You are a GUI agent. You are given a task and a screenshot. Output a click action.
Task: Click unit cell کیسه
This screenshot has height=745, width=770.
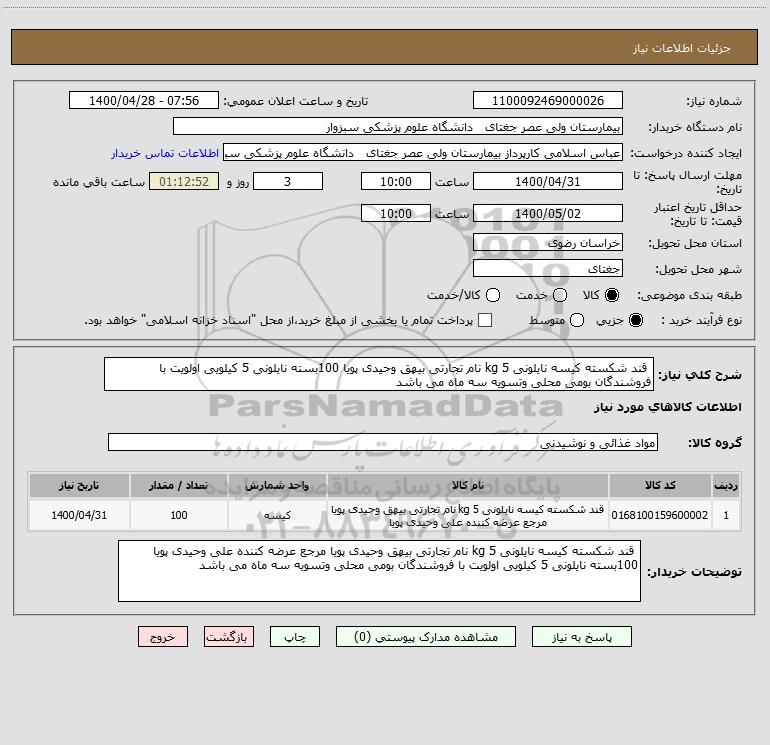pyautogui.click(x=277, y=515)
